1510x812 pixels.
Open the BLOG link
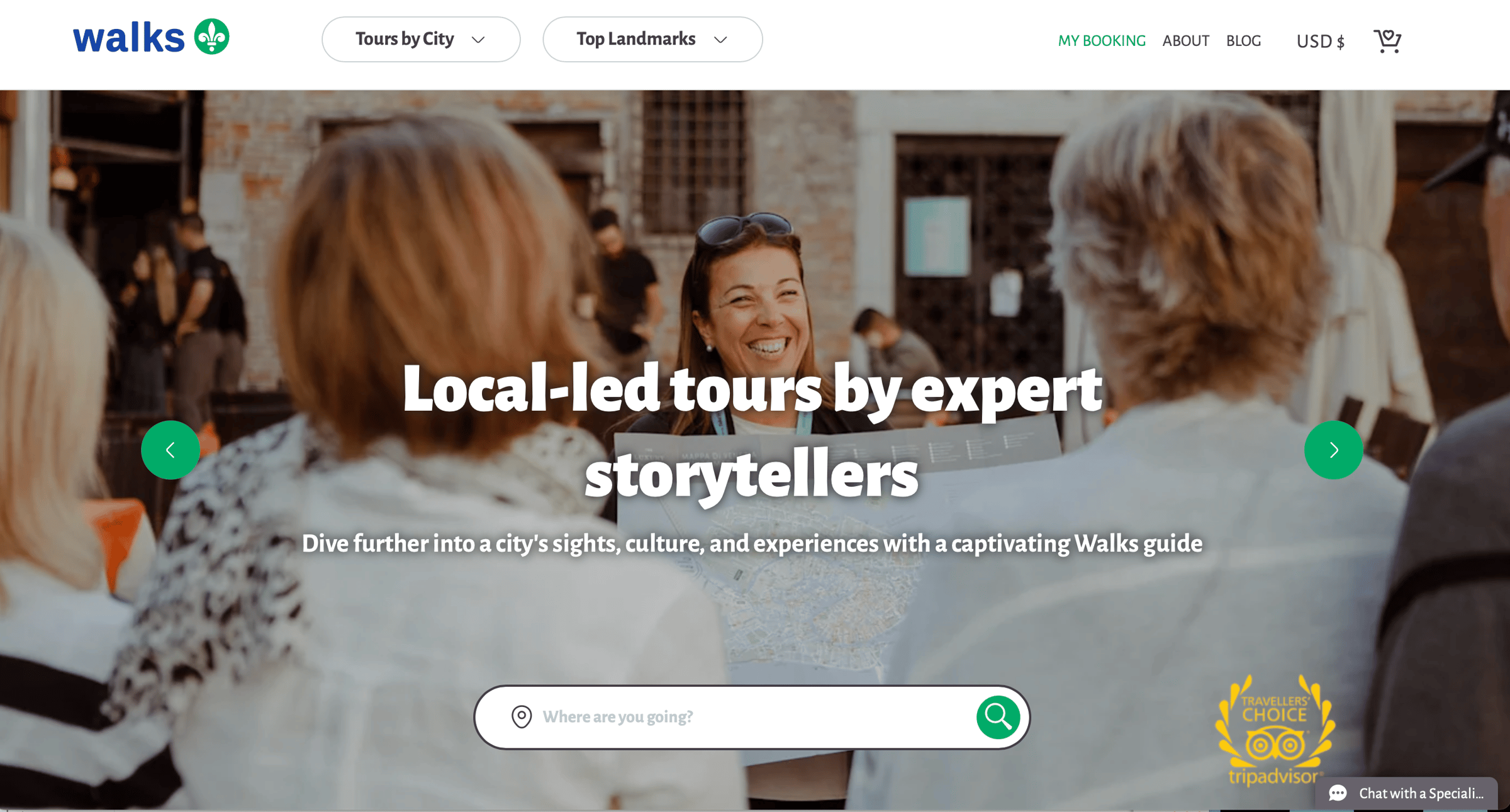point(1243,41)
